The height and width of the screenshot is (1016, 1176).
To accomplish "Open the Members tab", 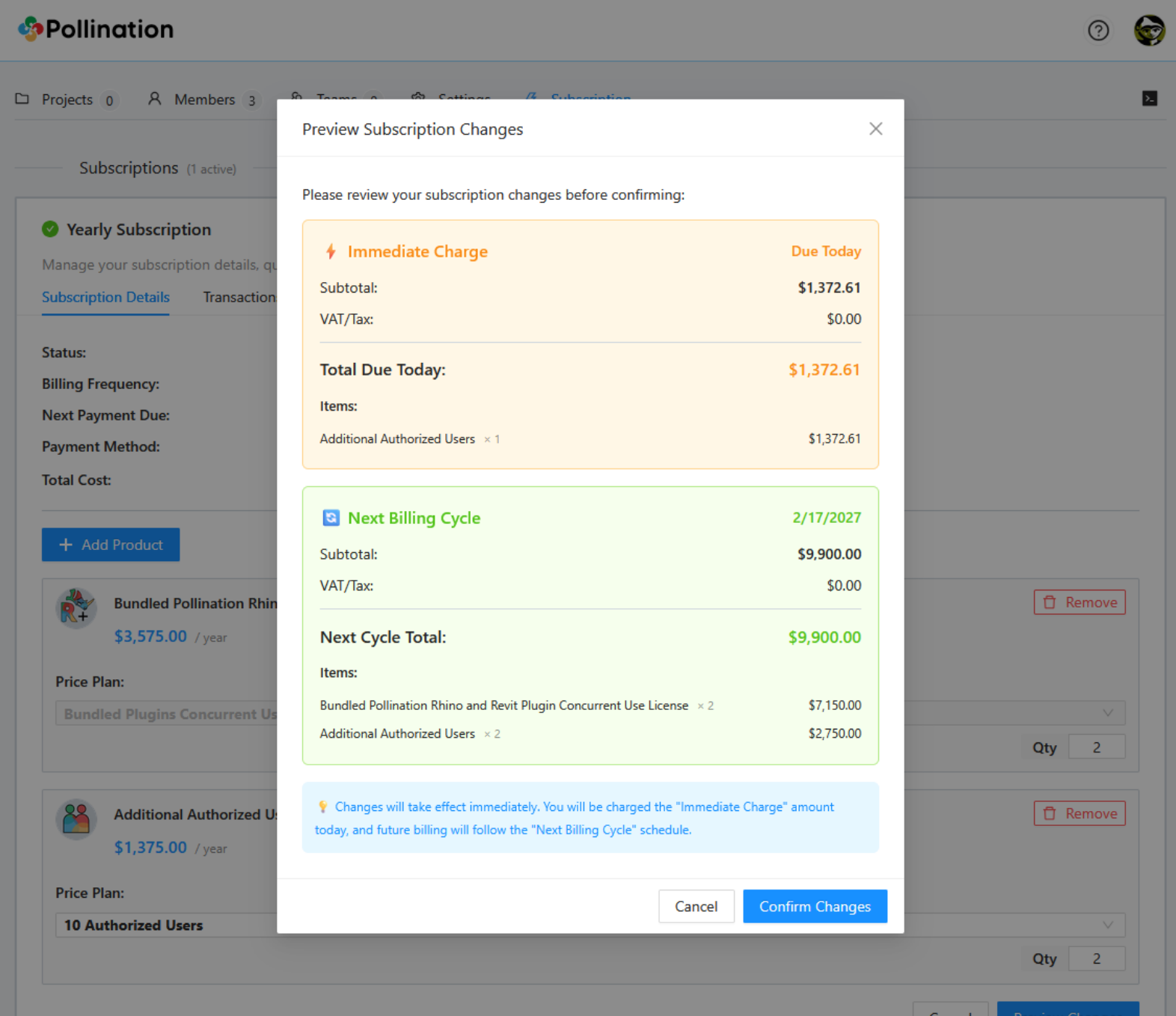I will (203, 100).
